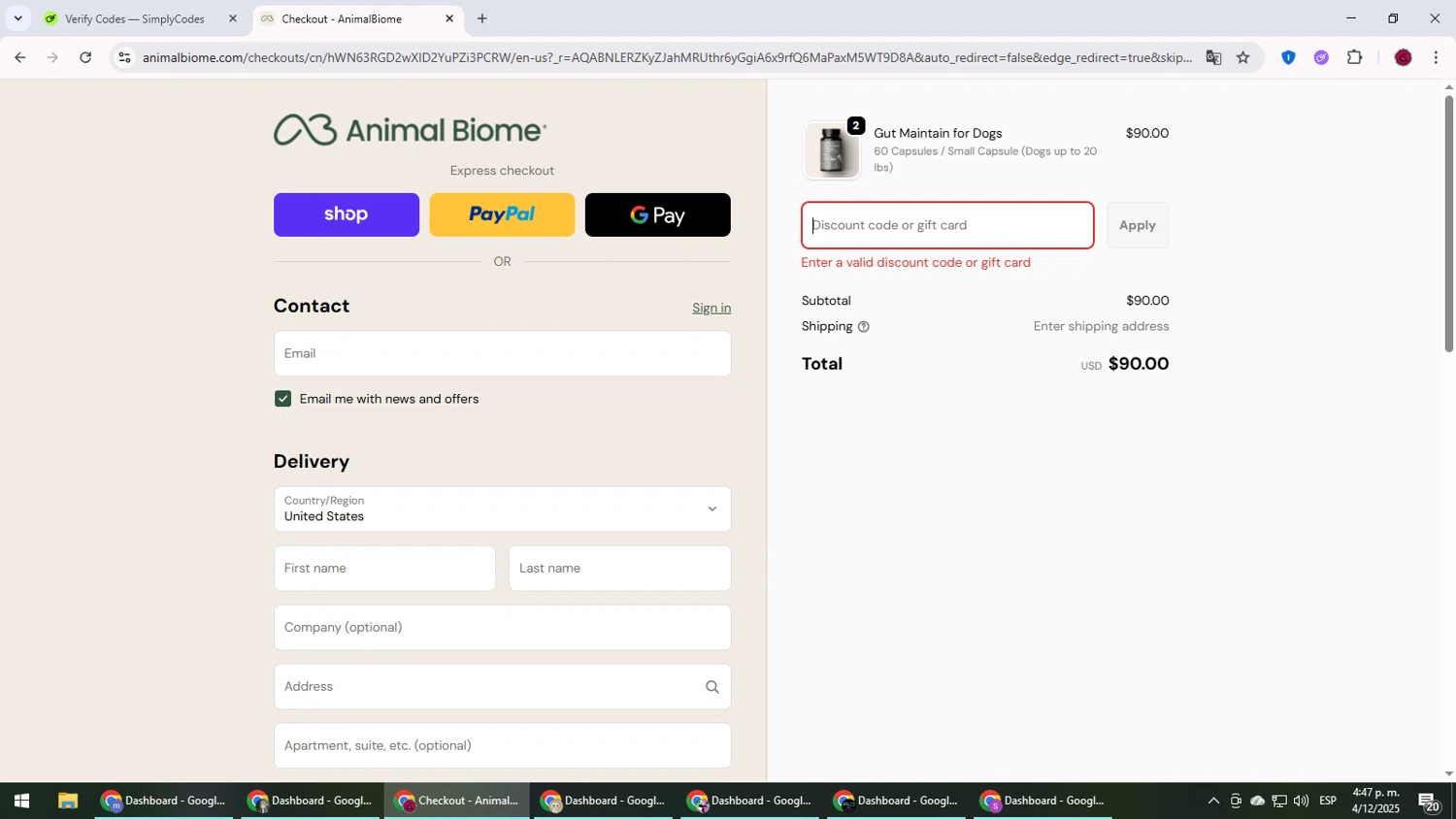Screen dimensions: 1456x819
Task: Open the Chrome three-dot menu
Action: [x=1436, y=57]
